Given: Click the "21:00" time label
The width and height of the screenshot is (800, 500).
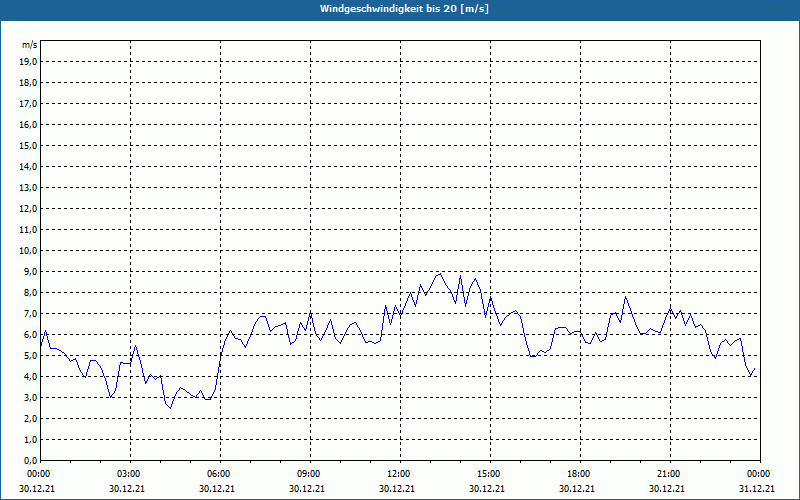Looking at the screenshot, I should pos(669,474).
